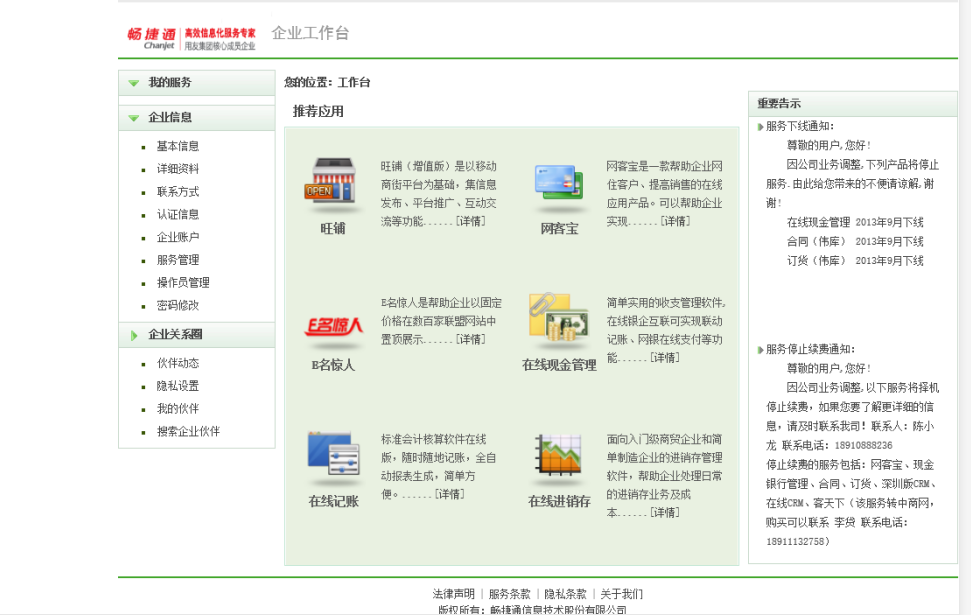The width and height of the screenshot is (971, 615).
Task: Go to 密码修改 page
Action: (x=178, y=305)
